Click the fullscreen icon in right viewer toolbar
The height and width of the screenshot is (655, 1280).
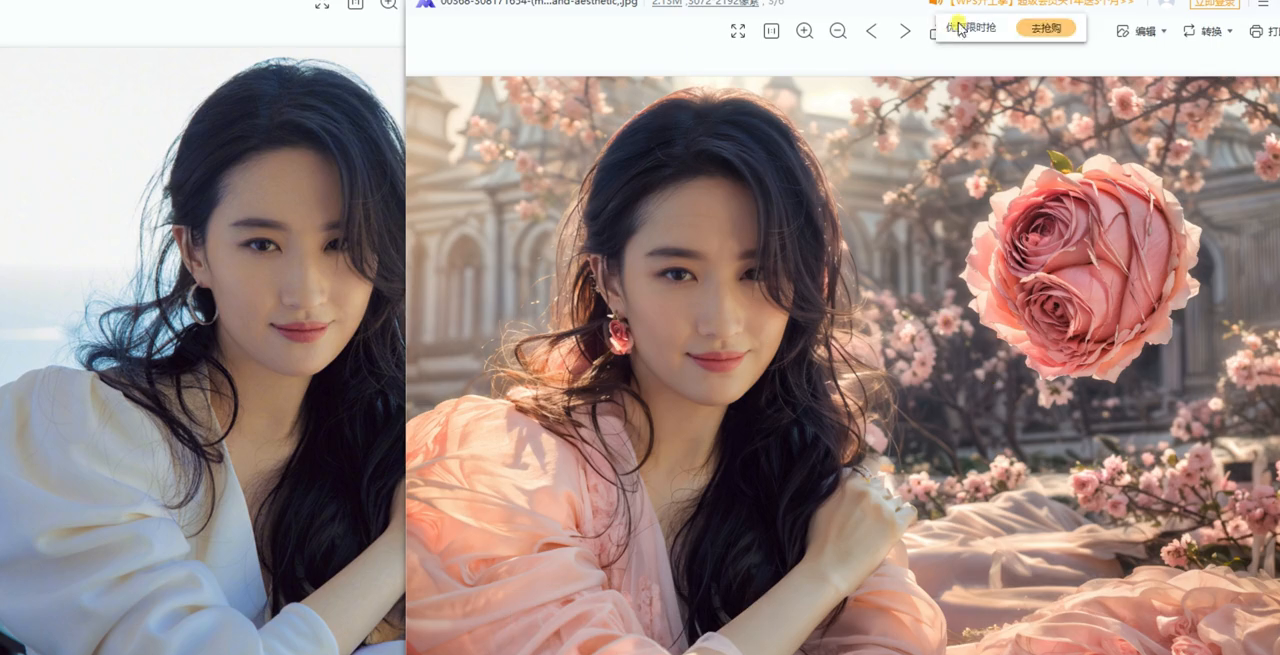tap(738, 31)
